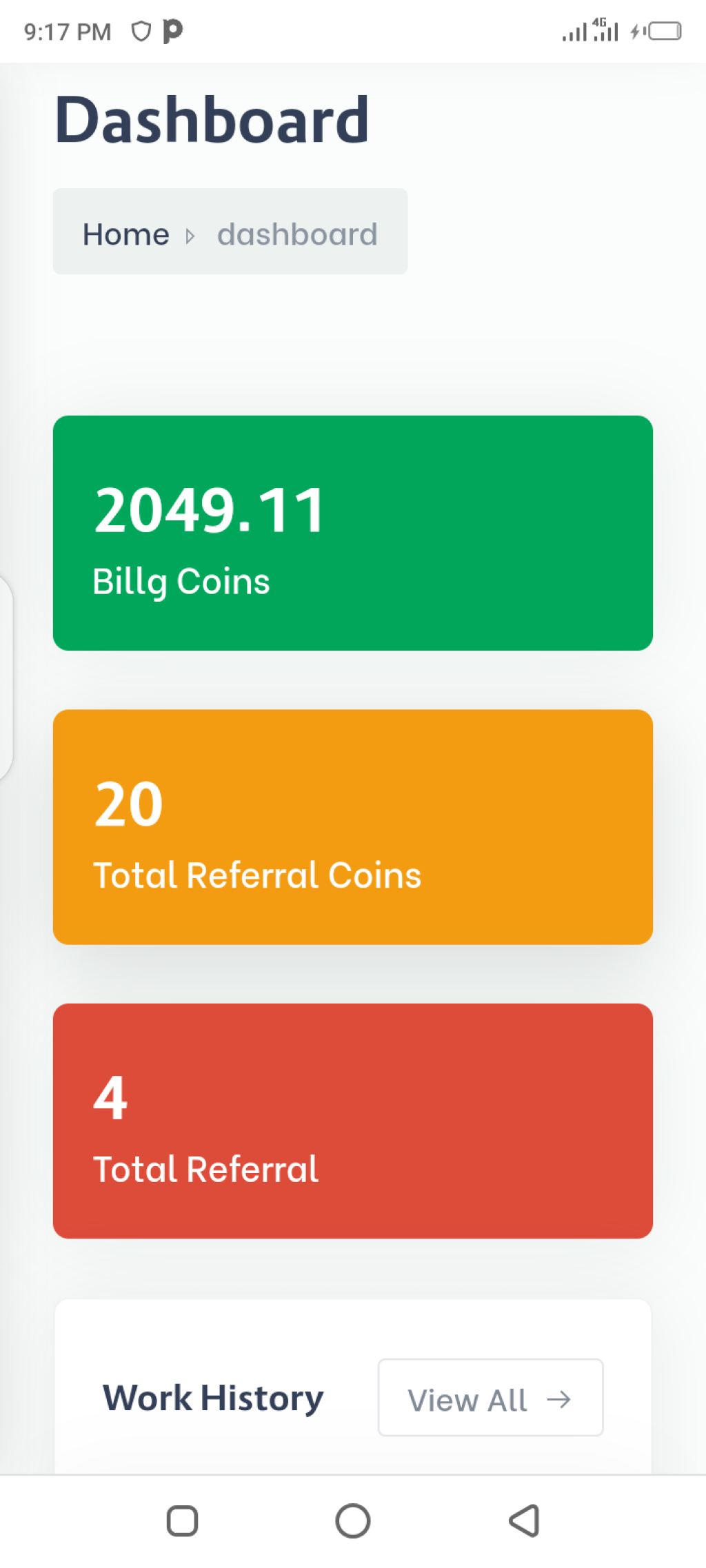Click the Work History heading
Image resolution: width=706 pixels, height=1568 pixels.
213,1399
